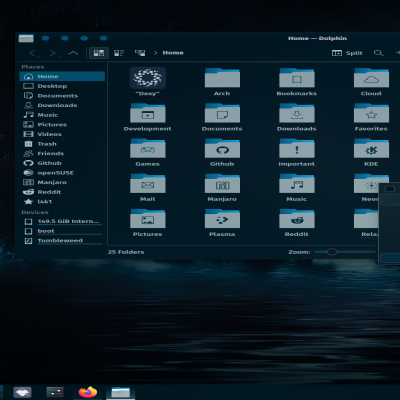
Task: Select the Mail folder icon
Action: tap(148, 183)
